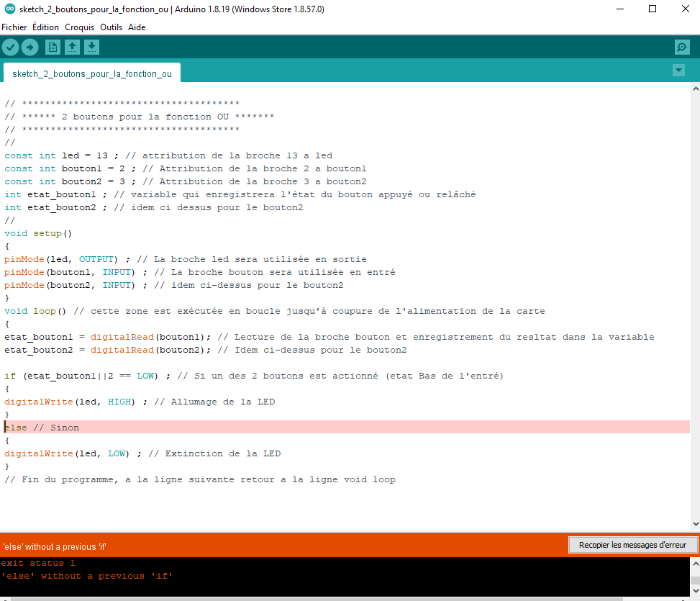Open a sketch with the up-arrow icon
Image resolution: width=700 pixels, height=601 pixels.
pyautogui.click(x=72, y=47)
